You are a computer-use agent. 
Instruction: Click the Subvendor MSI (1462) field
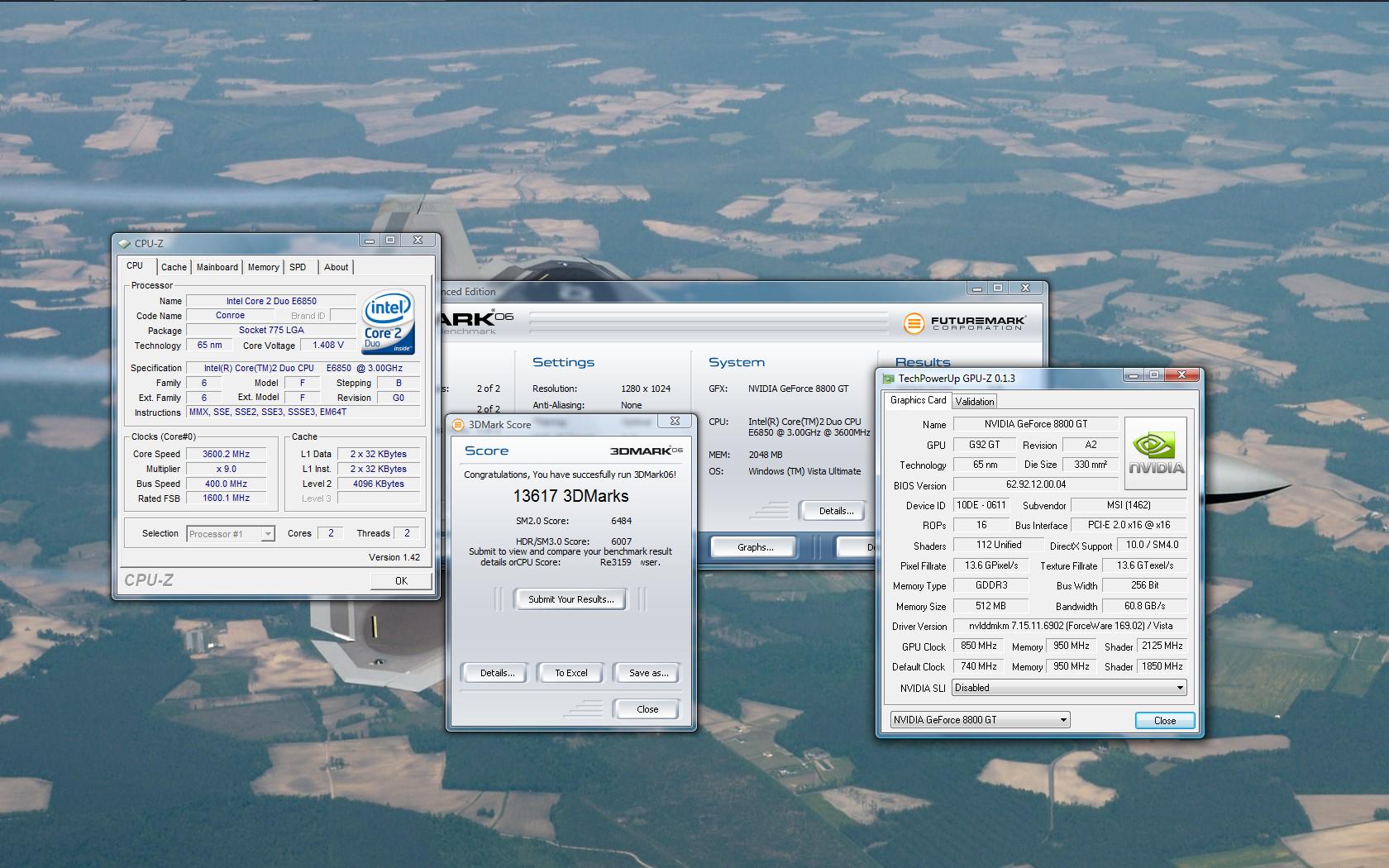pos(1129,505)
